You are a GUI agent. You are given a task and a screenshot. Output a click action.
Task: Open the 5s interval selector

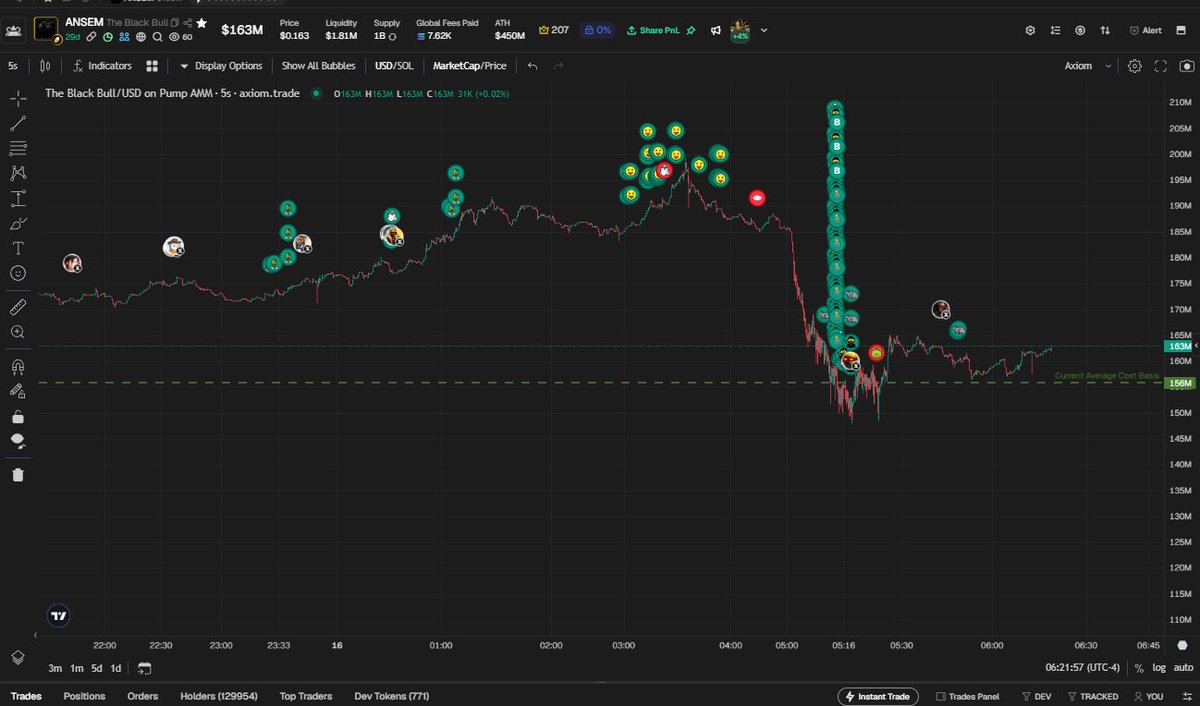(13, 66)
